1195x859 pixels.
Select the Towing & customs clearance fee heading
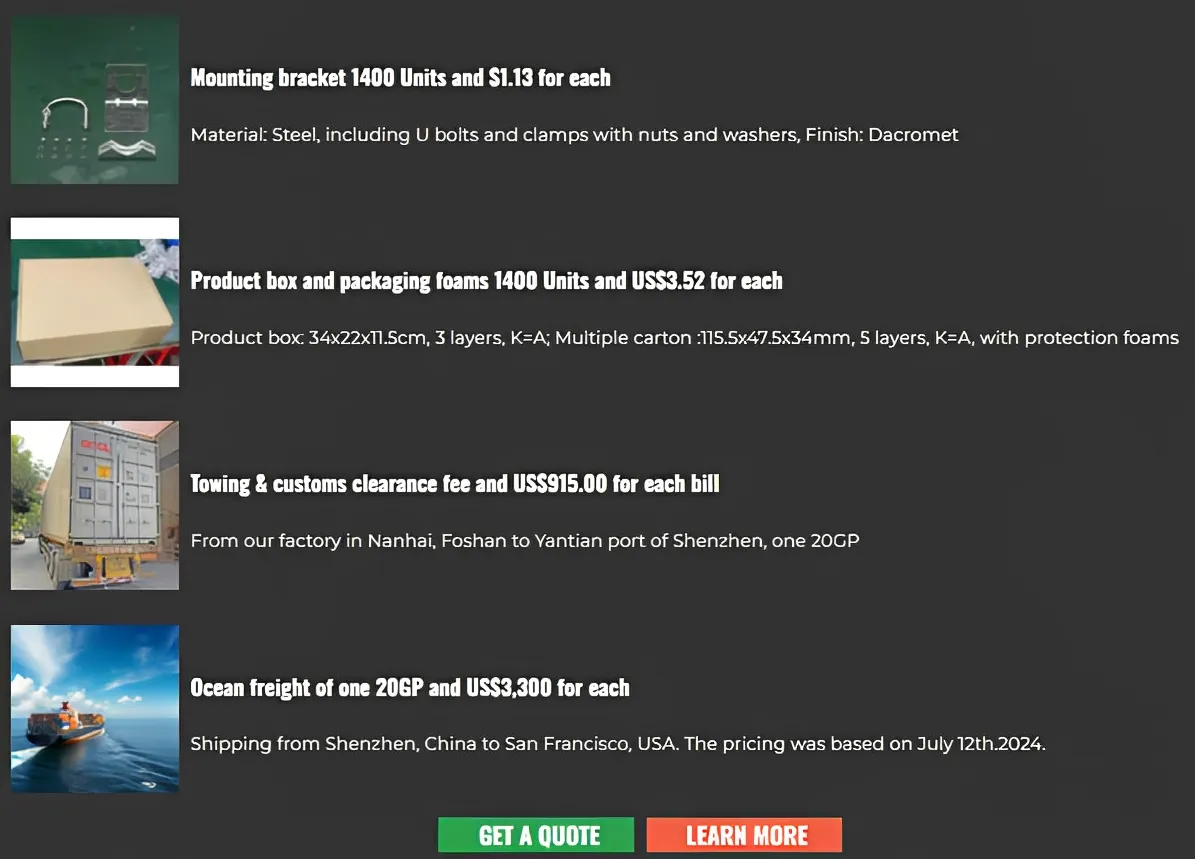[x=455, y=484]
